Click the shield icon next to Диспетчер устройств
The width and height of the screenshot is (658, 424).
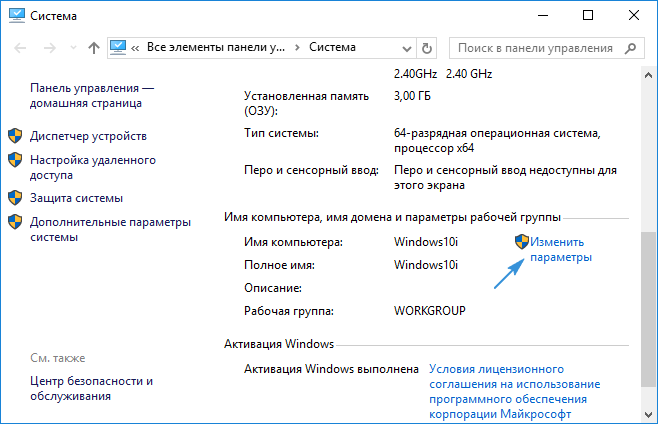pos(15,135)
